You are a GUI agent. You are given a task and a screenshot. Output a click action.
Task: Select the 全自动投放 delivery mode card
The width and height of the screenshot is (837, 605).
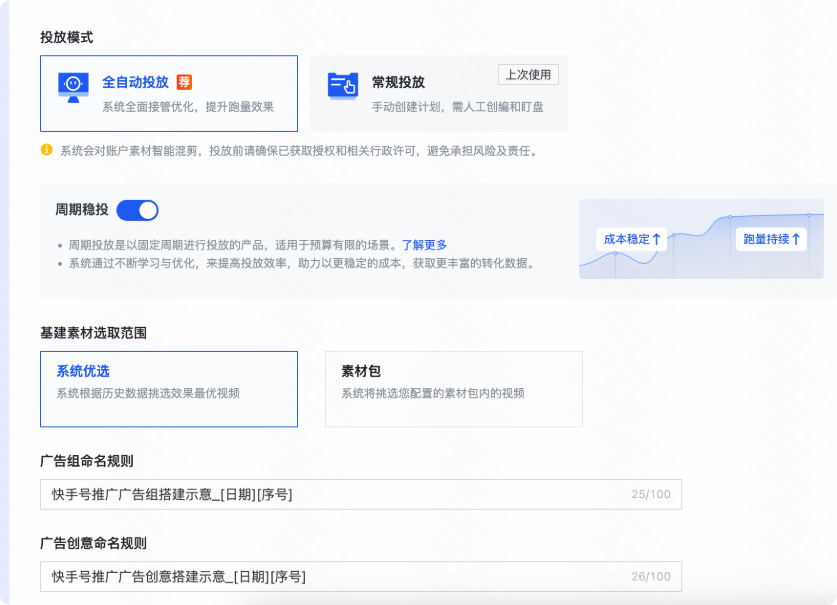(x=169, y=93)
